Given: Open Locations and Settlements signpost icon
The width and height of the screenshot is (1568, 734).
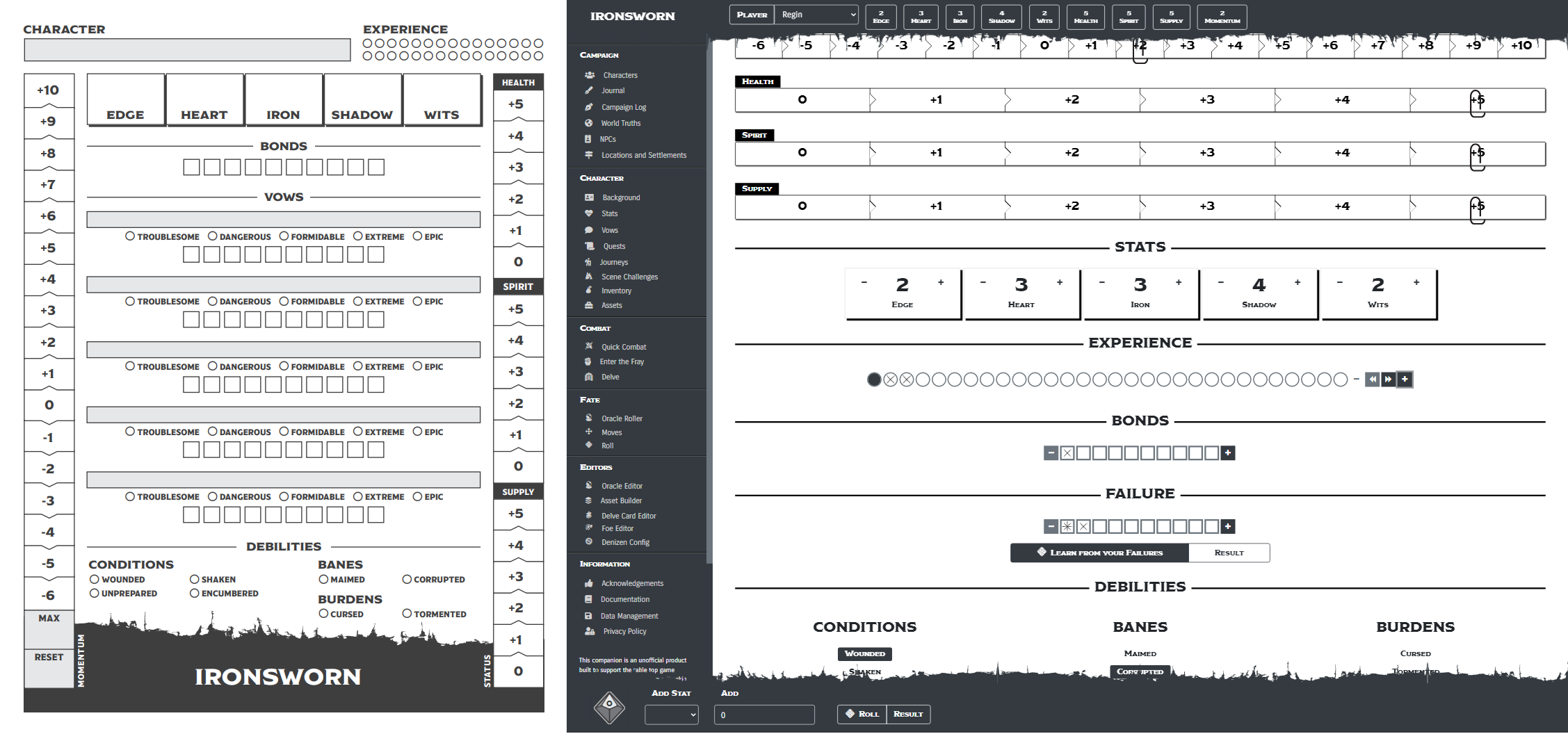Looking at the screenshot, I should (x=589, y=155).
